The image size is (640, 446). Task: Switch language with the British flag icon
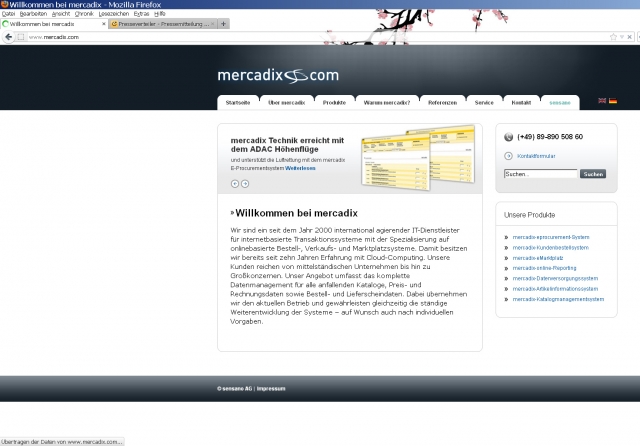pyautogui.click(x=602, y=100)
